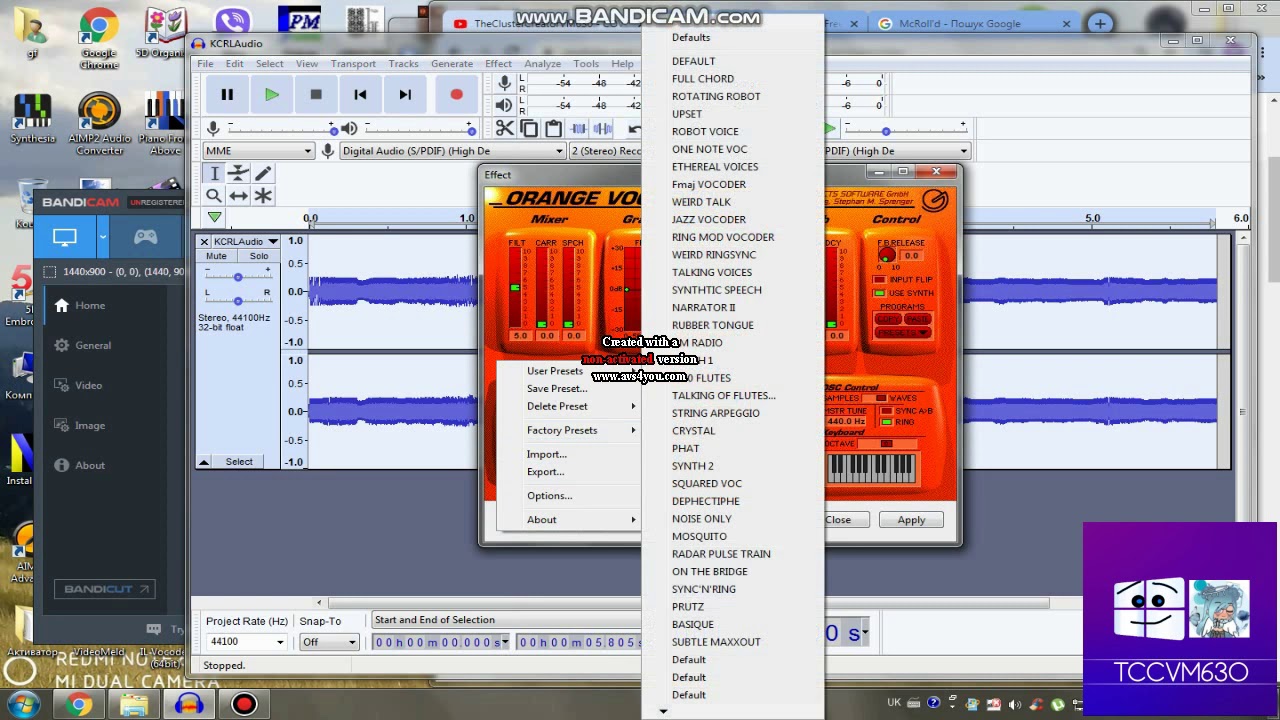Click the Cut scissors icon
1280x720 pixels.
505,128
